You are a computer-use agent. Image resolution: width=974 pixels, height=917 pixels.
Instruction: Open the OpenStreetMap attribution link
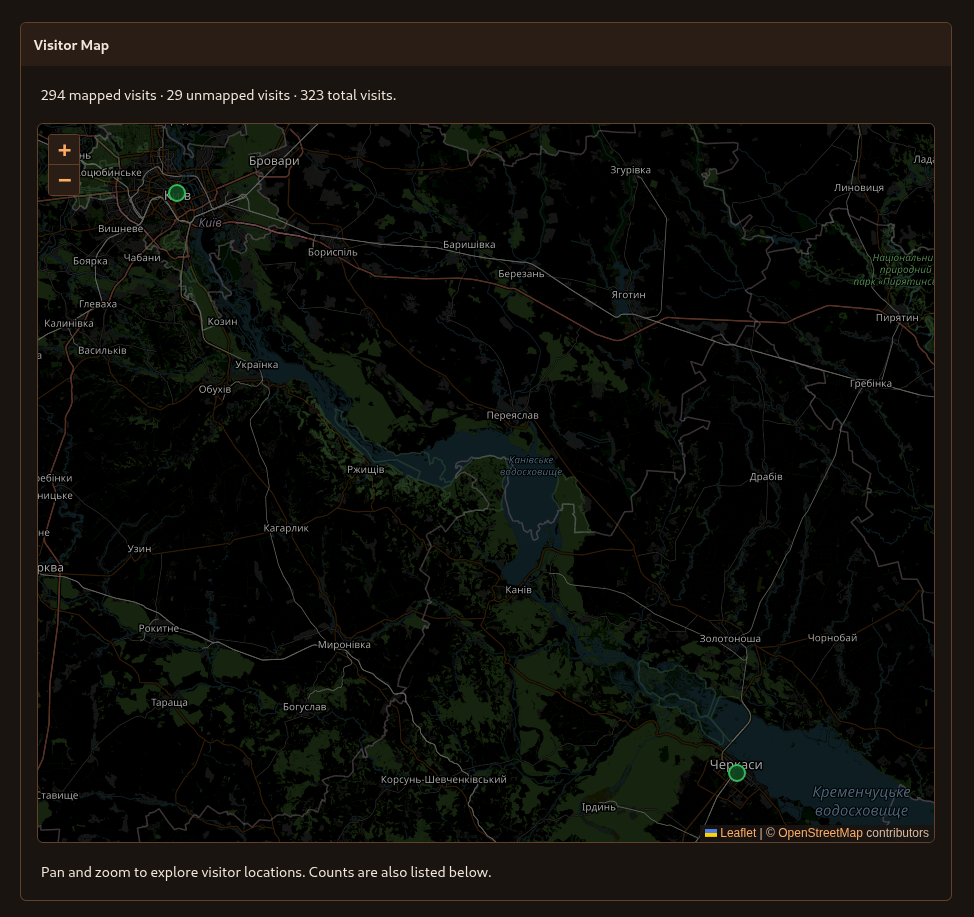coord(820,833)
